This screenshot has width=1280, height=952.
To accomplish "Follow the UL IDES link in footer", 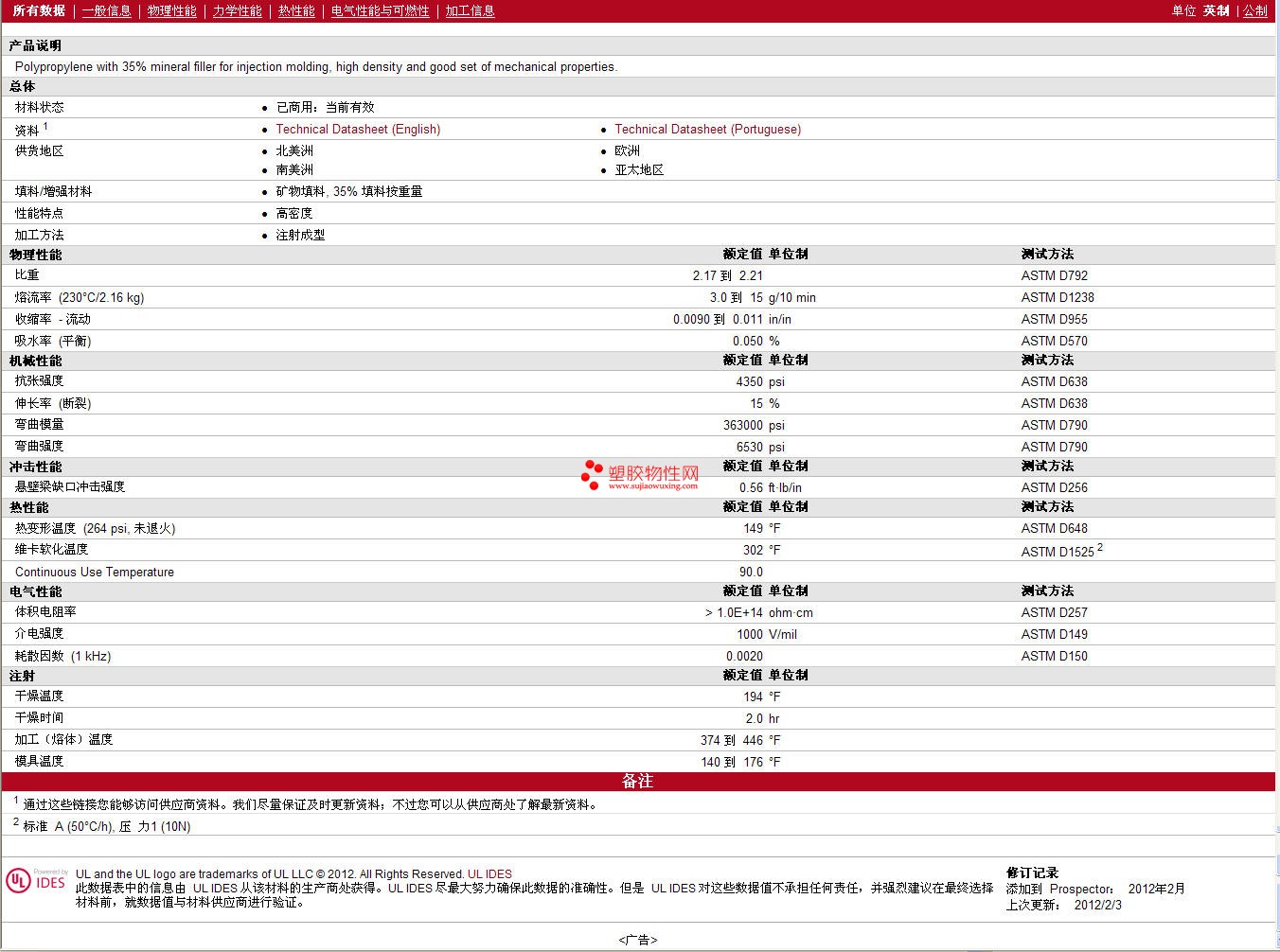I will [489, 873].
